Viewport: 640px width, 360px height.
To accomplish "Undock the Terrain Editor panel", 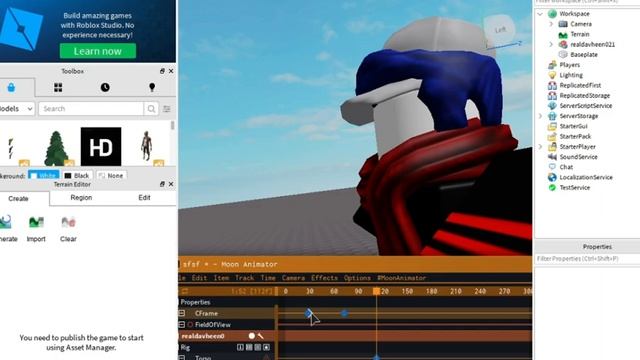I will click(x=162, y=184).
